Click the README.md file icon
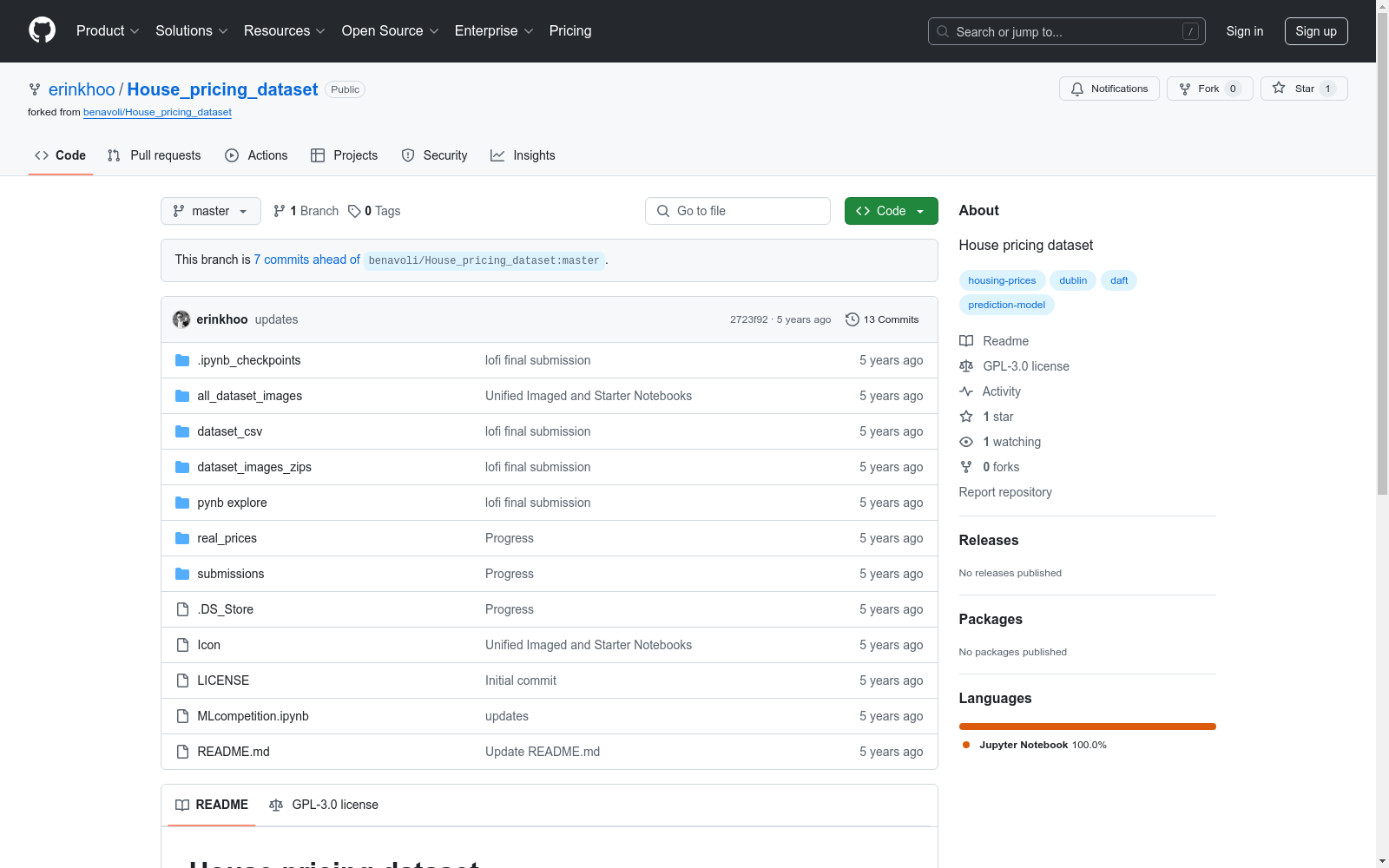 click(182, 752)
